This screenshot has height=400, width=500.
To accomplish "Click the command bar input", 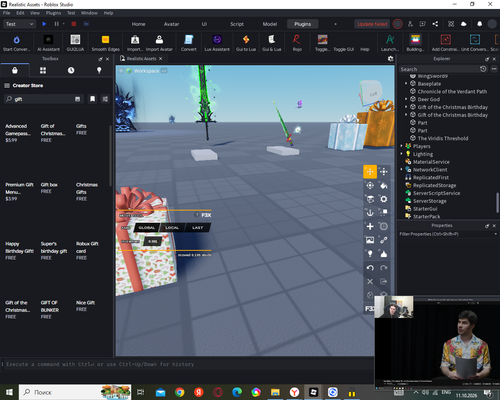I will coord(187,364).
